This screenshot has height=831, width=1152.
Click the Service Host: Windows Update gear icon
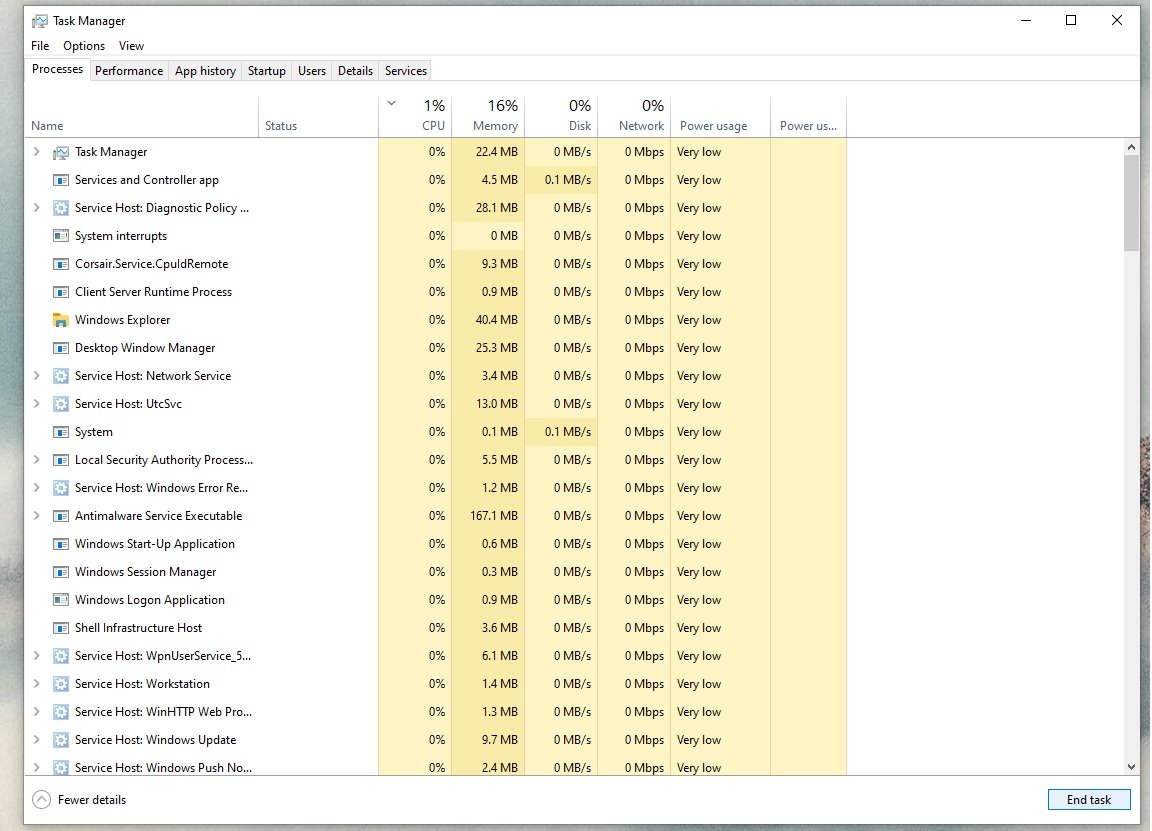click(x=61, y=740)
